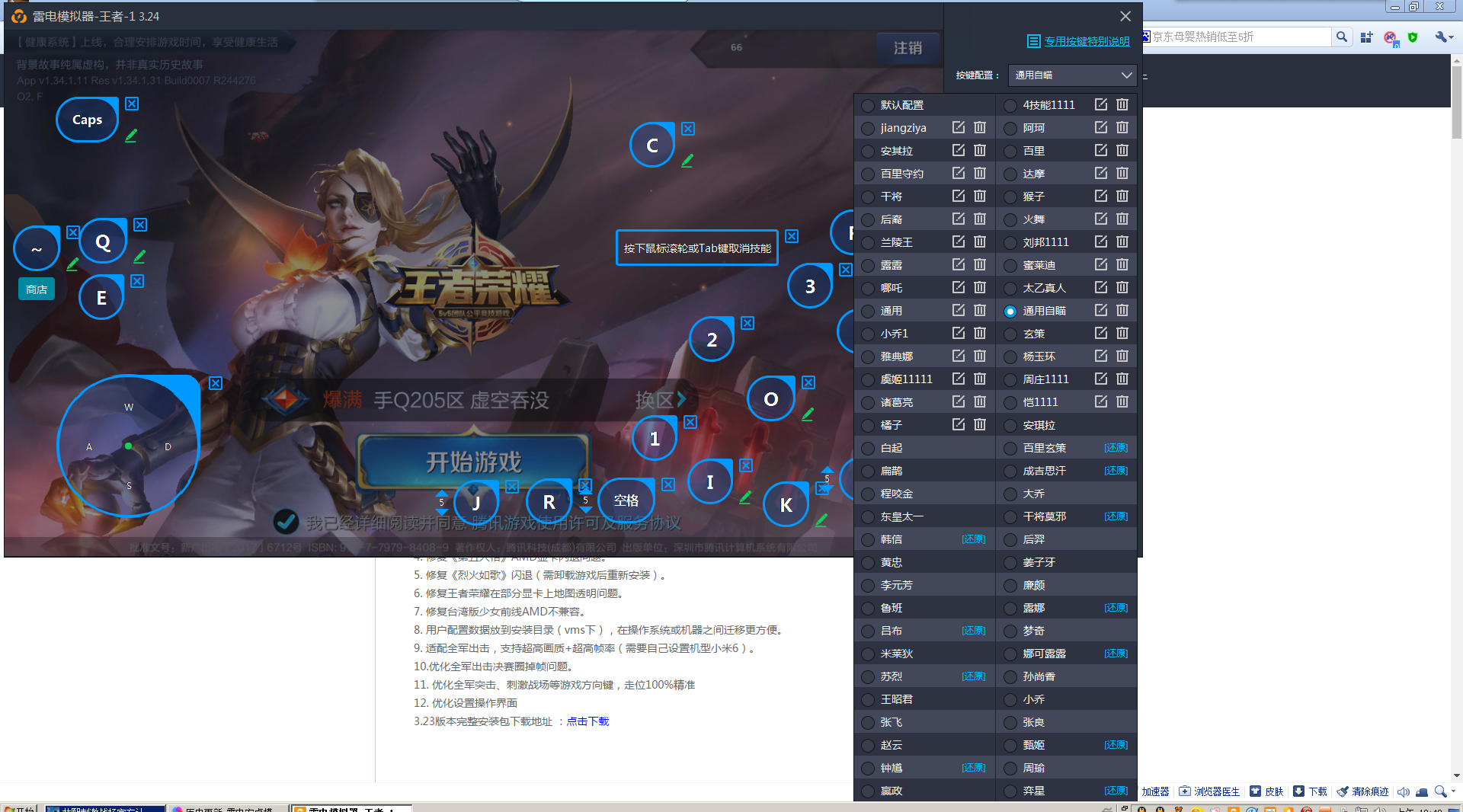Image resolution: width=1463 pixels, height=812 pixels.
Task: Click the 注销 logout button
Action: click(908, 48)
